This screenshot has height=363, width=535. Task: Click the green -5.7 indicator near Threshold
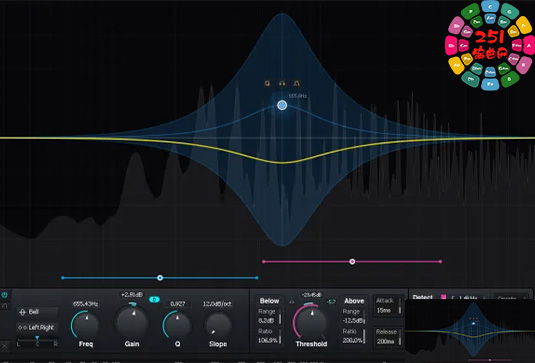331,302
